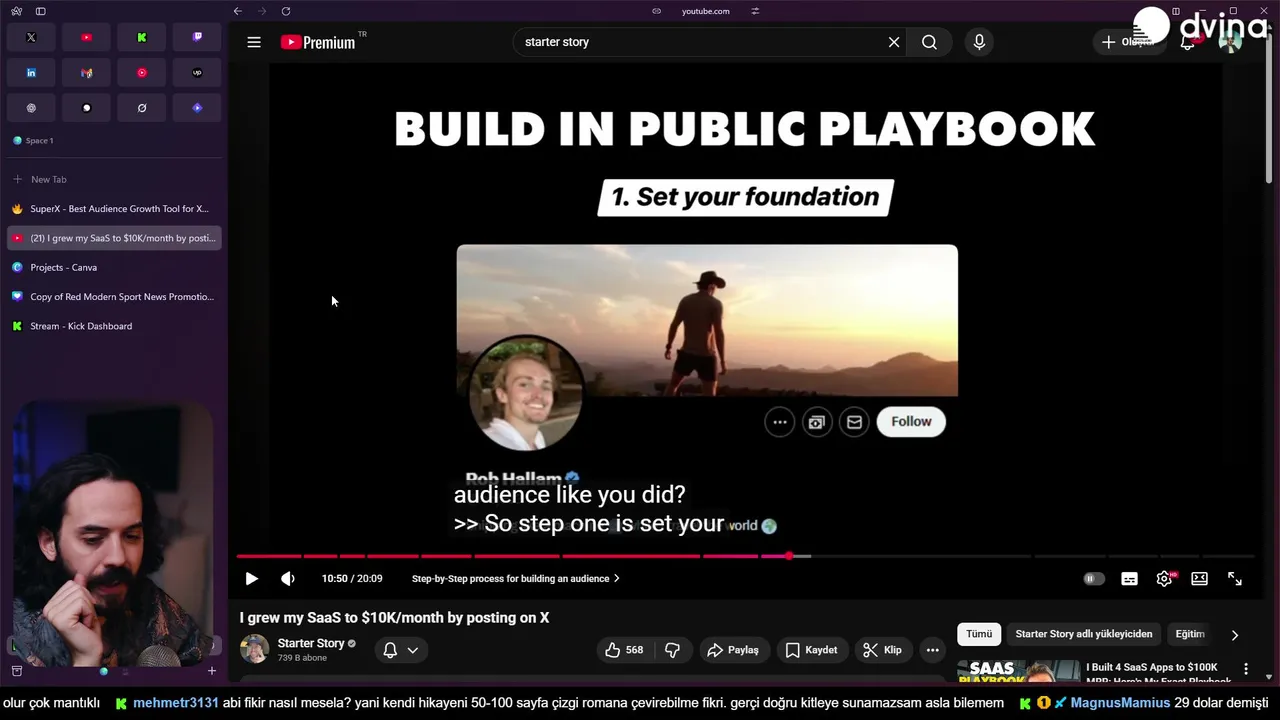The width and height of the screenshot is (1280, 720).
Task: Open the player settings gear
Action: pyautogui.click(x=1164, y=579)
